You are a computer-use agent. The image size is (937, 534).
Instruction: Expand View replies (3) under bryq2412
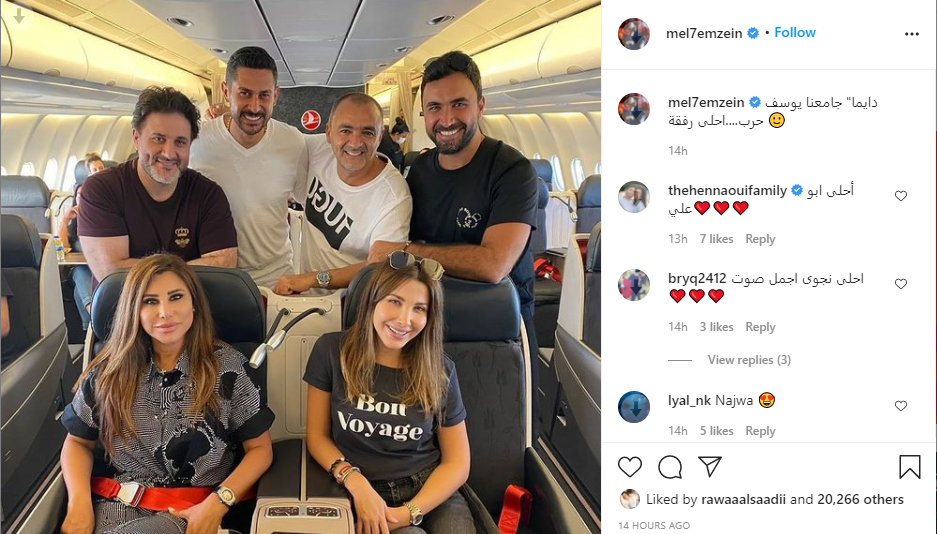[749, 360]
